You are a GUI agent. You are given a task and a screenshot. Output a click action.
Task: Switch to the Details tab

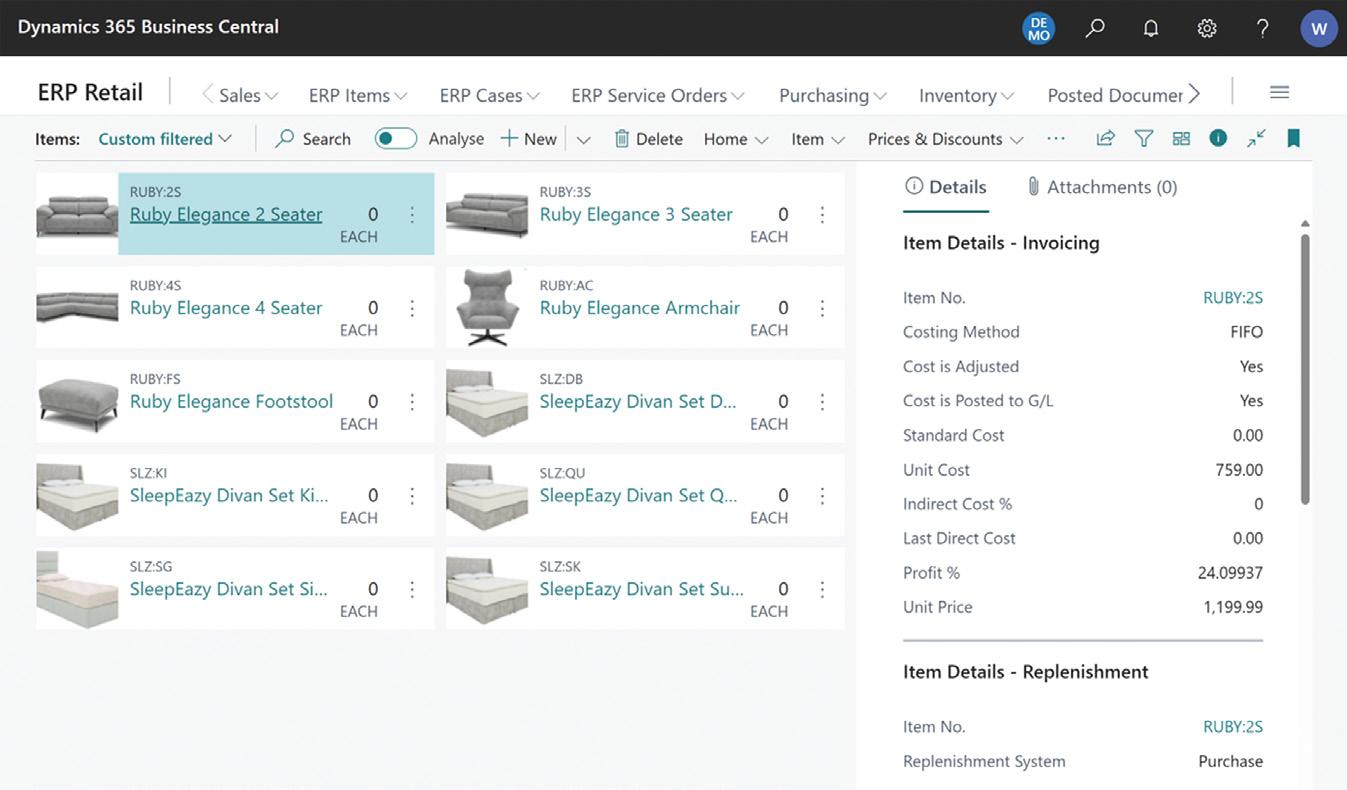tap(946, 187)
